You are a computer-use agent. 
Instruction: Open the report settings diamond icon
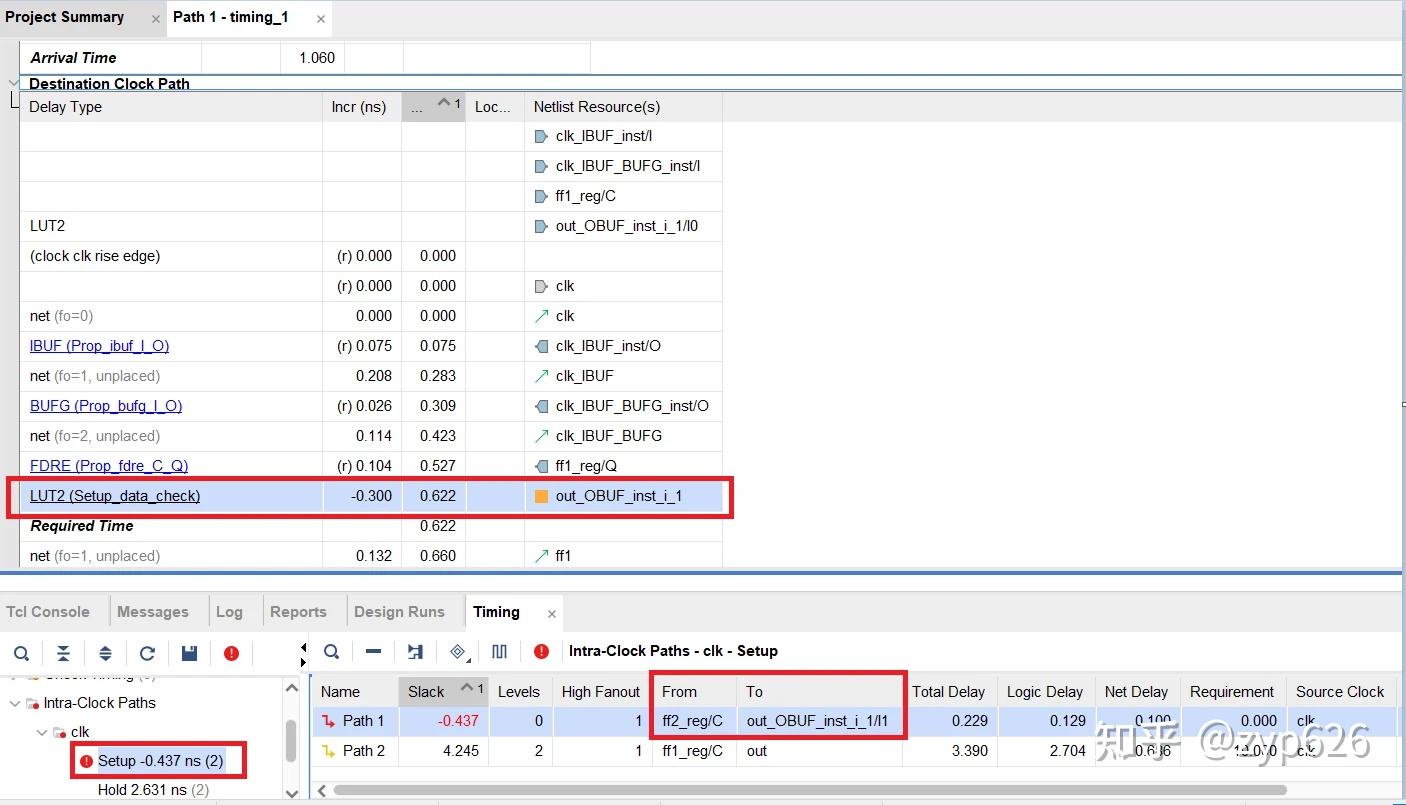(458, 652)
